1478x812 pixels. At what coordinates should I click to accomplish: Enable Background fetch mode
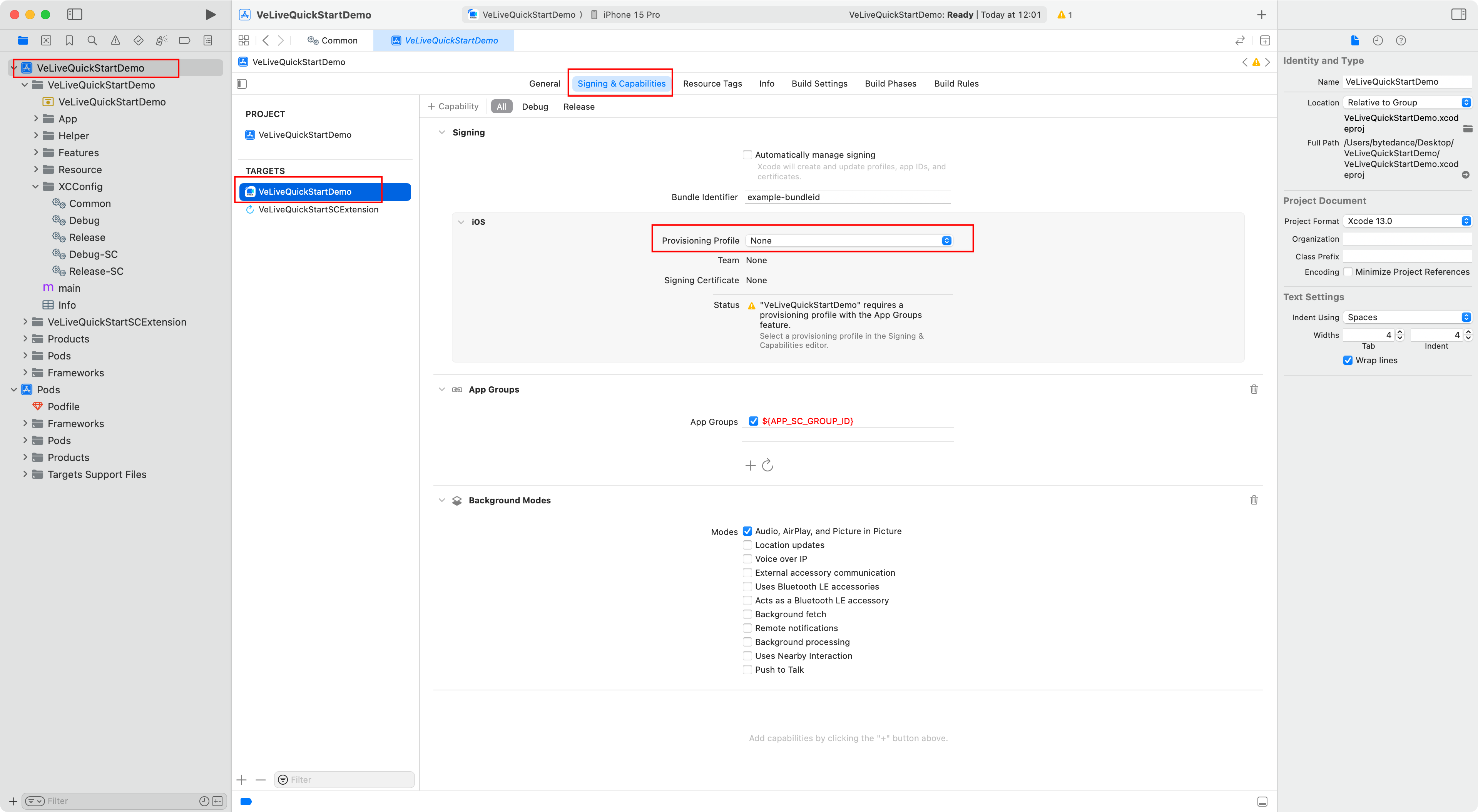coord(747,614)
